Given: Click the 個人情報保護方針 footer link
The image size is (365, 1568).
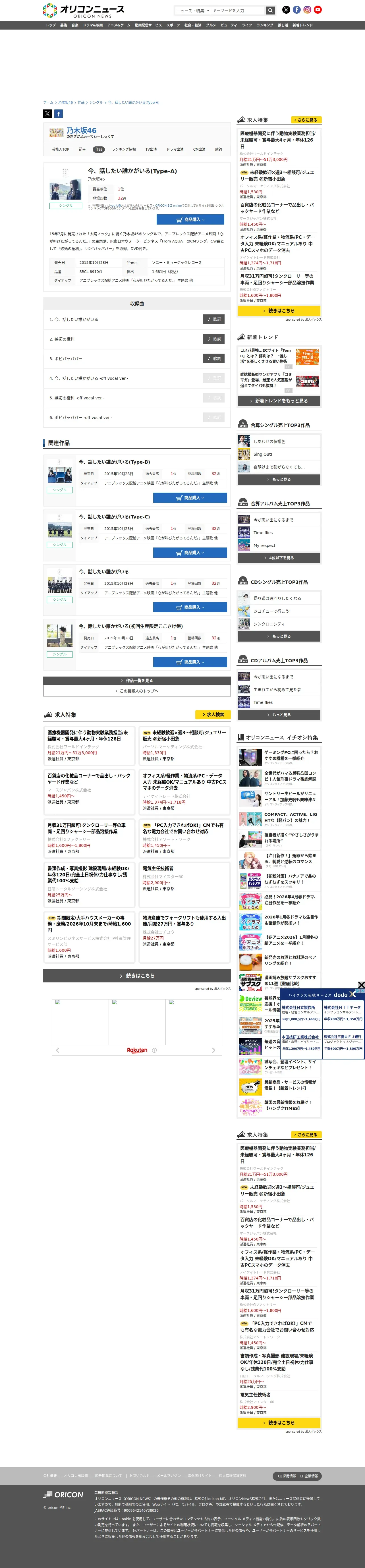Looking at the screenshot, I should [232, 1476].
